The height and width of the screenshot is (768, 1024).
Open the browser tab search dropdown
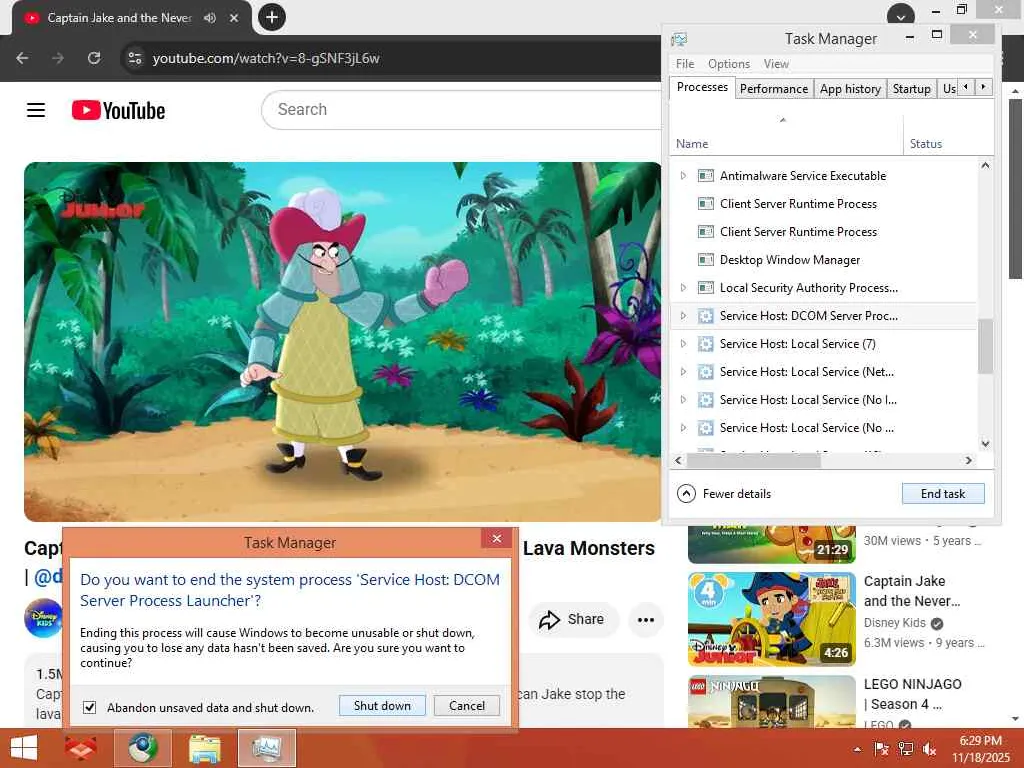[900, 16]
